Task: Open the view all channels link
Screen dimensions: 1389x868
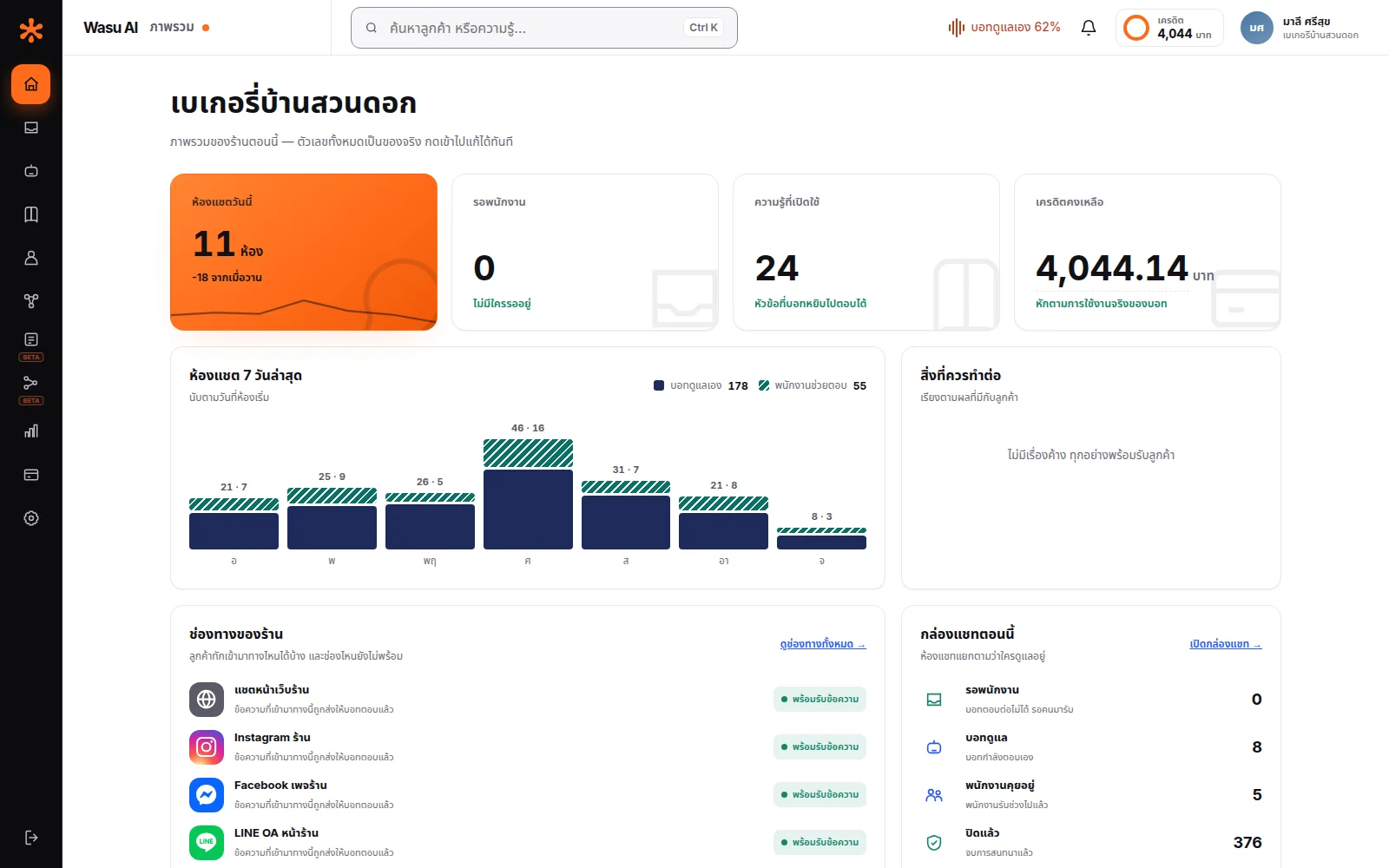Action: pyautogui.click(x=823, y=644)
